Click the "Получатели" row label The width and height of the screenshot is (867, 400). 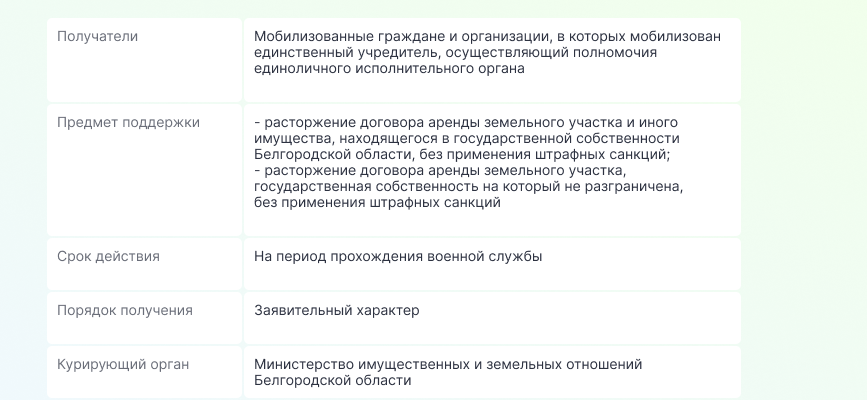(x=97, y=37)
